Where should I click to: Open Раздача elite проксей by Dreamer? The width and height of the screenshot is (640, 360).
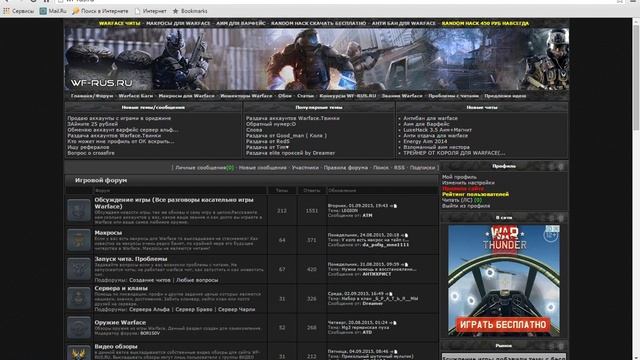coord(290,153)
